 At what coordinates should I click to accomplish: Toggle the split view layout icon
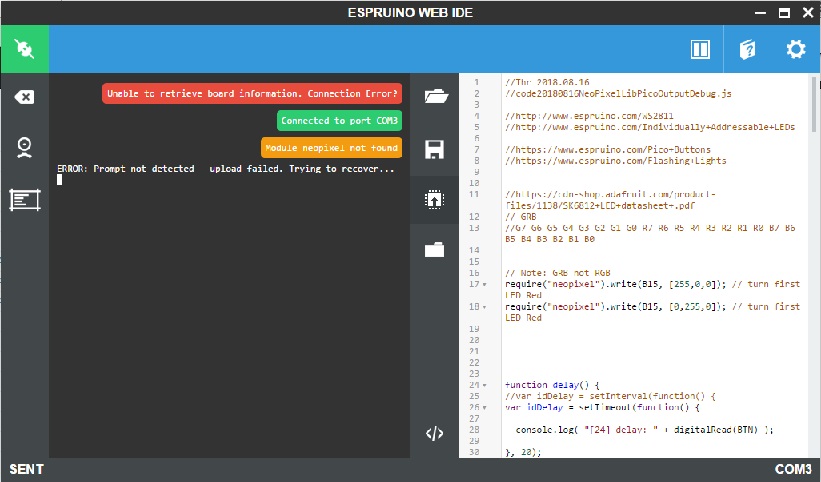point(700,49)
